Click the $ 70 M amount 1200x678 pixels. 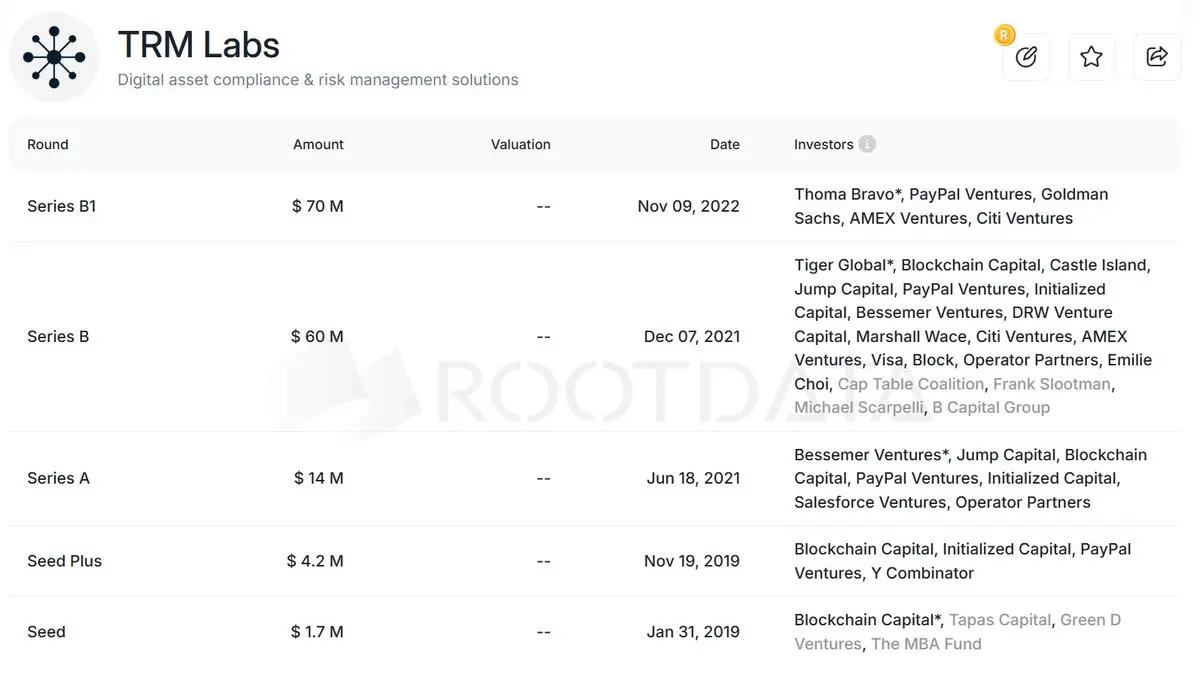[318, 206]
